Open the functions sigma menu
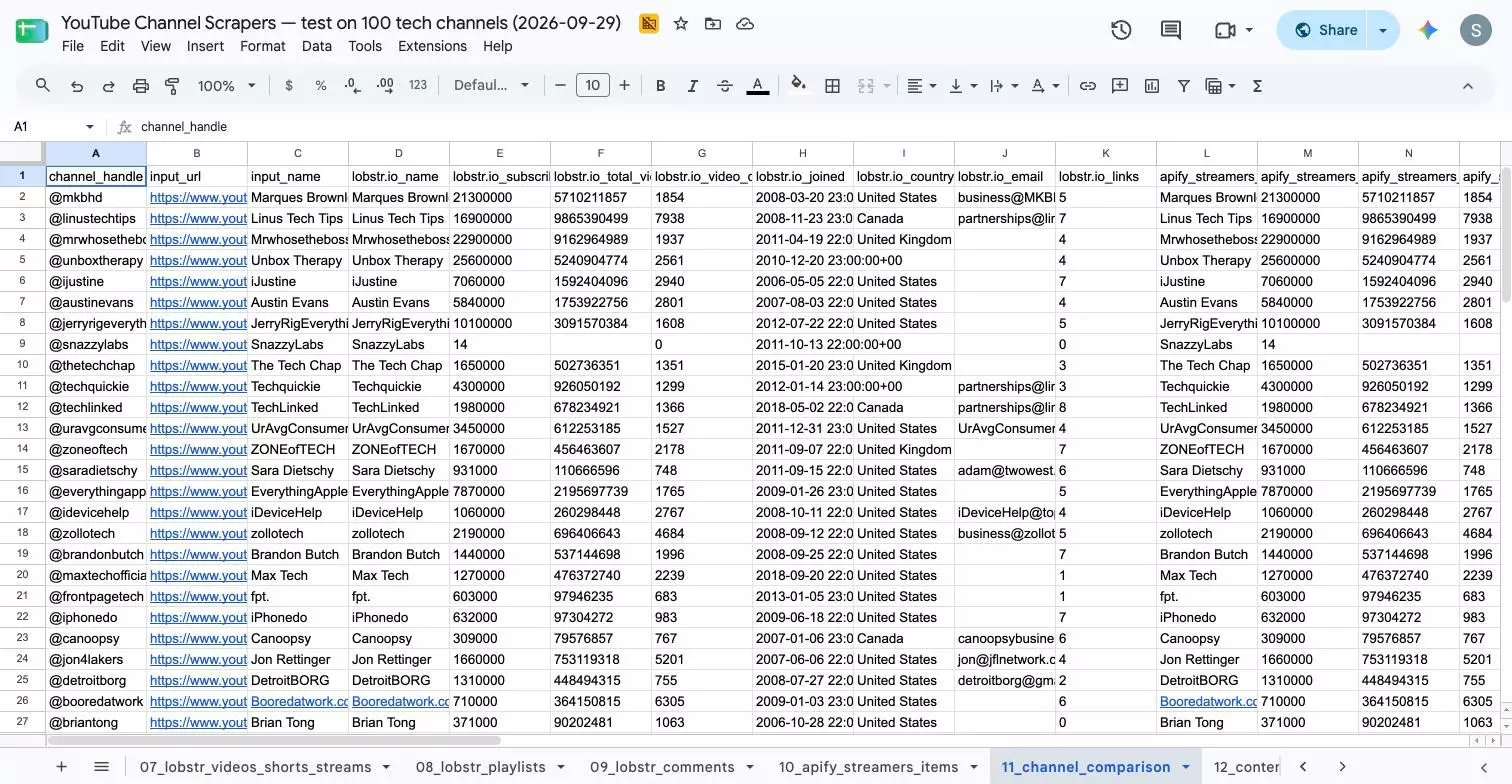 1258,86
